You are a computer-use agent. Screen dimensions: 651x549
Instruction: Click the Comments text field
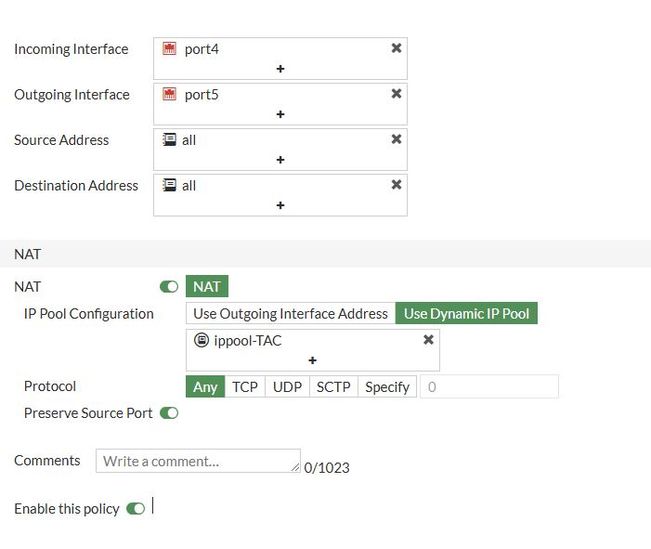(197, 461)
